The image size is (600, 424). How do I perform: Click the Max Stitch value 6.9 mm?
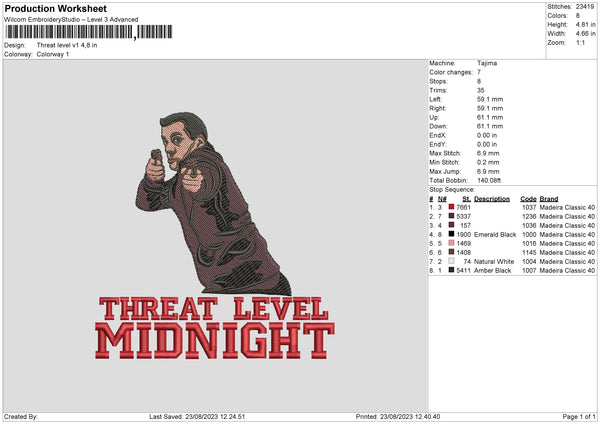[x=488, y=153]
